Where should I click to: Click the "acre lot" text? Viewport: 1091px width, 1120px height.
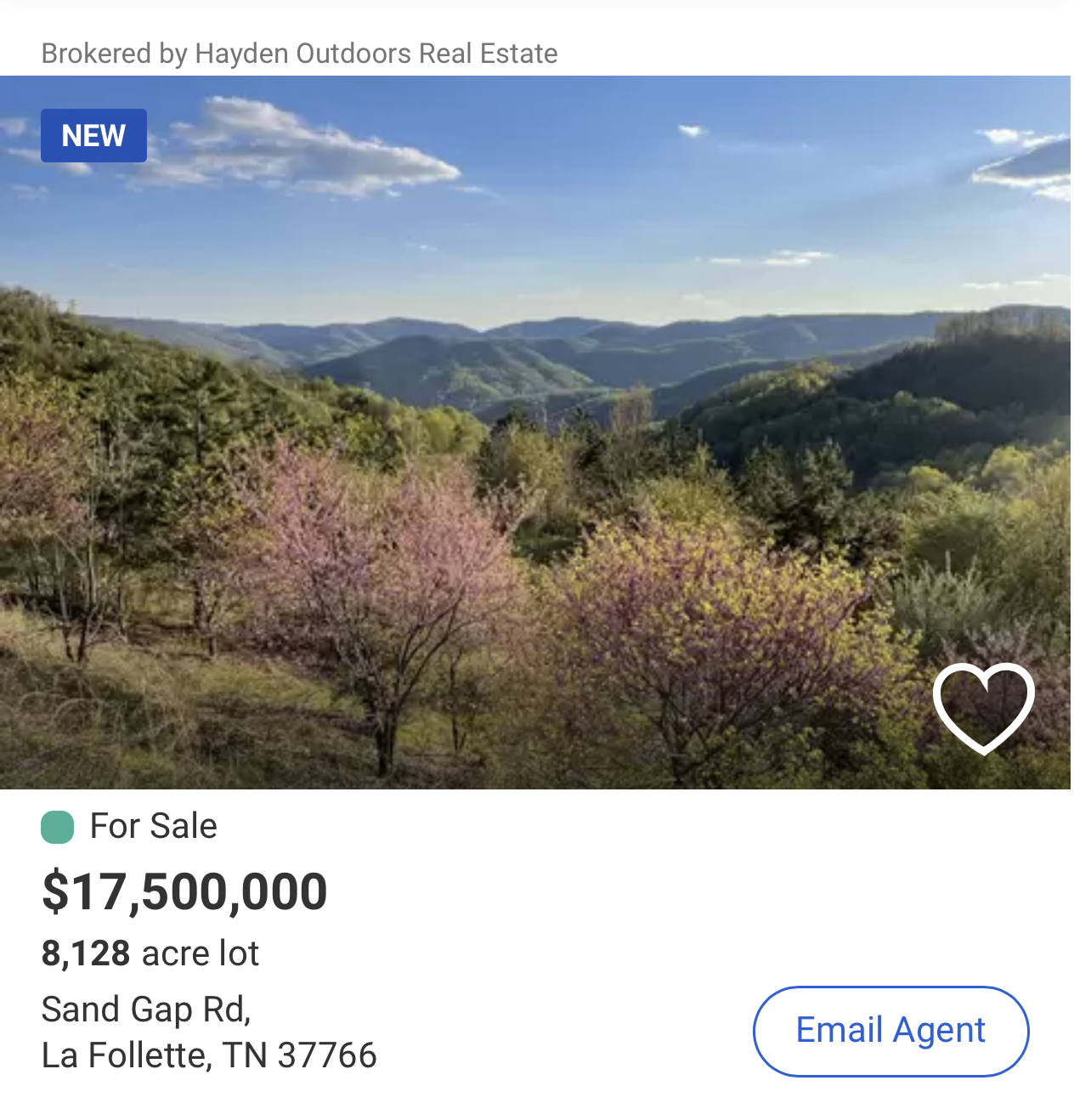201,953
